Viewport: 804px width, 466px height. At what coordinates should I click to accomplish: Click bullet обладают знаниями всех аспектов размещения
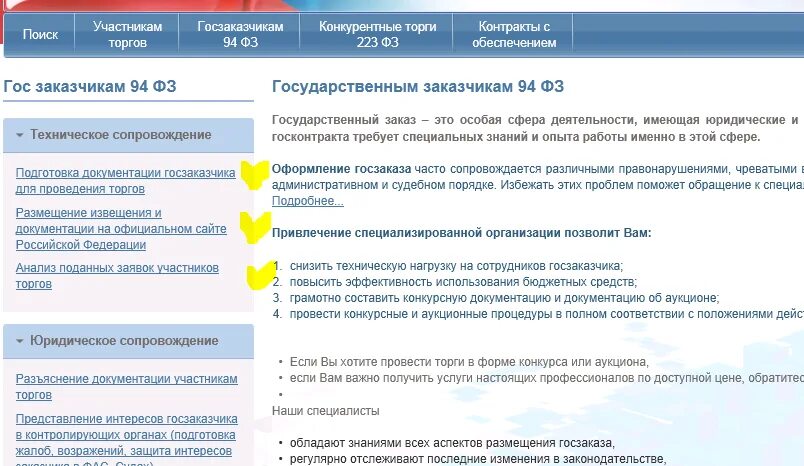pos(452,443)
